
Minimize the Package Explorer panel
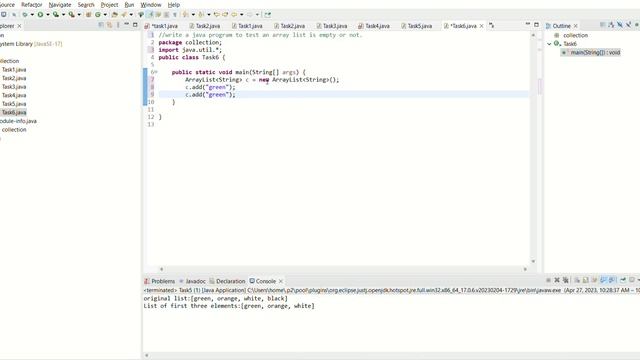[127, 25]
